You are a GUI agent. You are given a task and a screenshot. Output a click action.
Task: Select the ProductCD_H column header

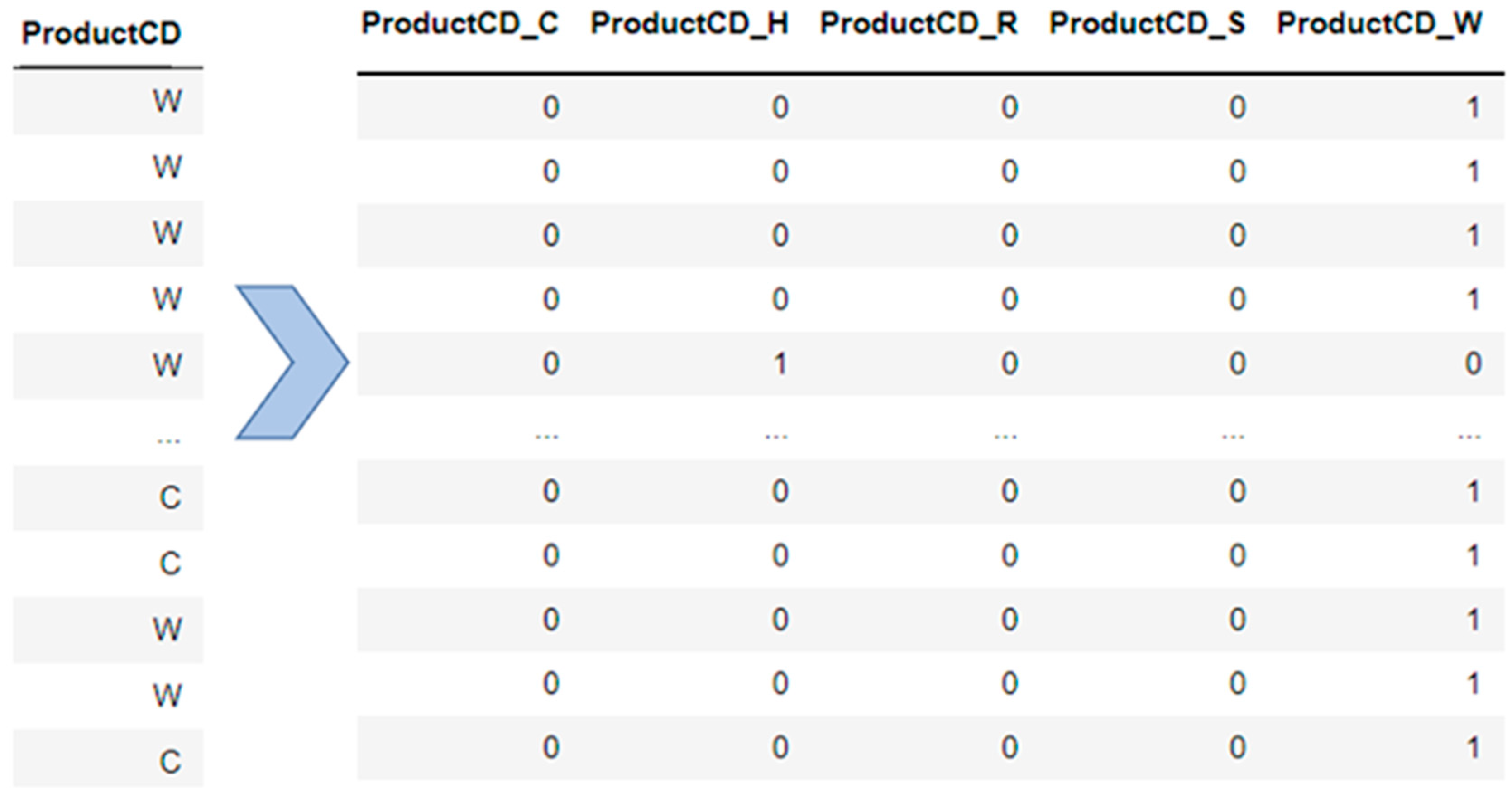[689, 24]
